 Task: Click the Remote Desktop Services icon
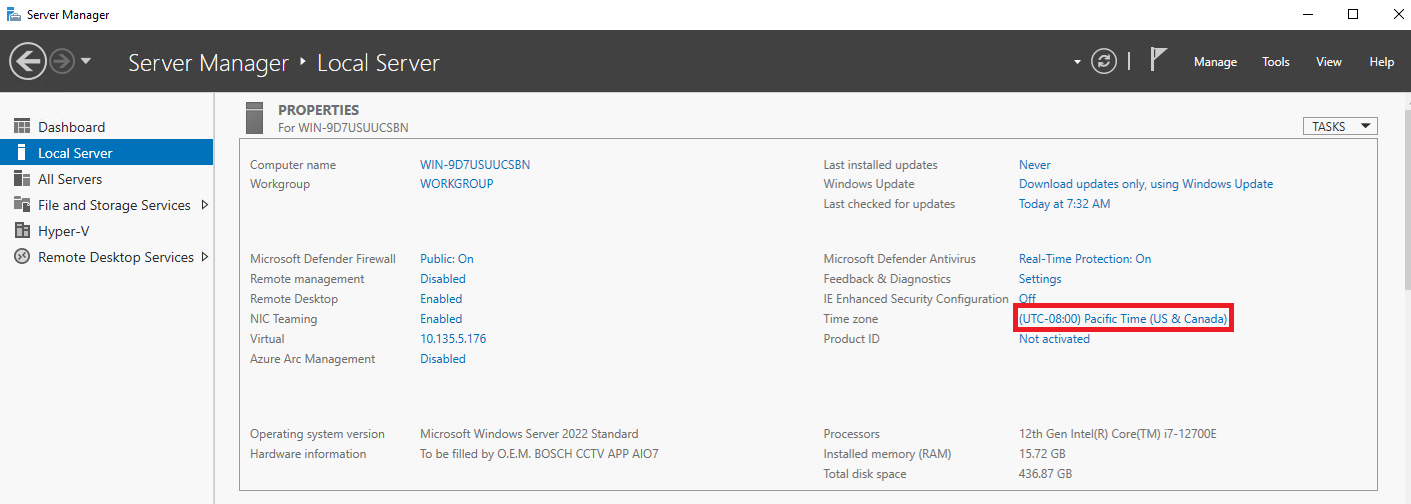tap(22, 257)
